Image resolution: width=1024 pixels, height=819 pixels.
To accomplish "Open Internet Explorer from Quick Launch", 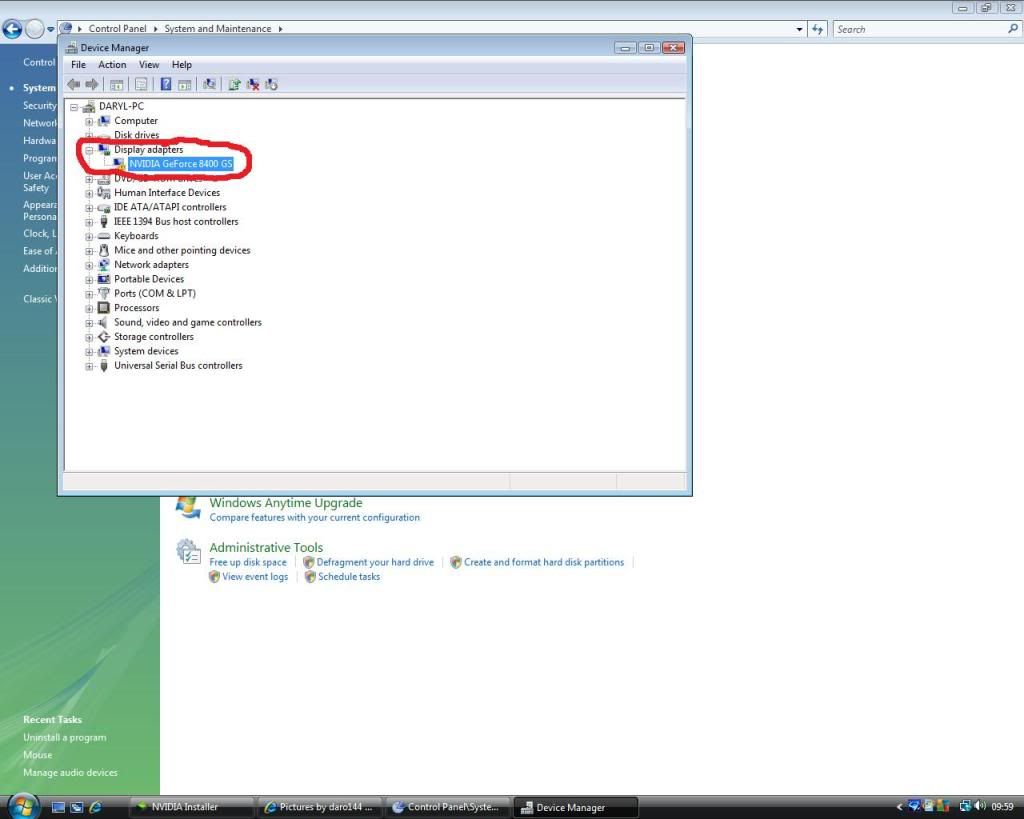I will point(95,807).
